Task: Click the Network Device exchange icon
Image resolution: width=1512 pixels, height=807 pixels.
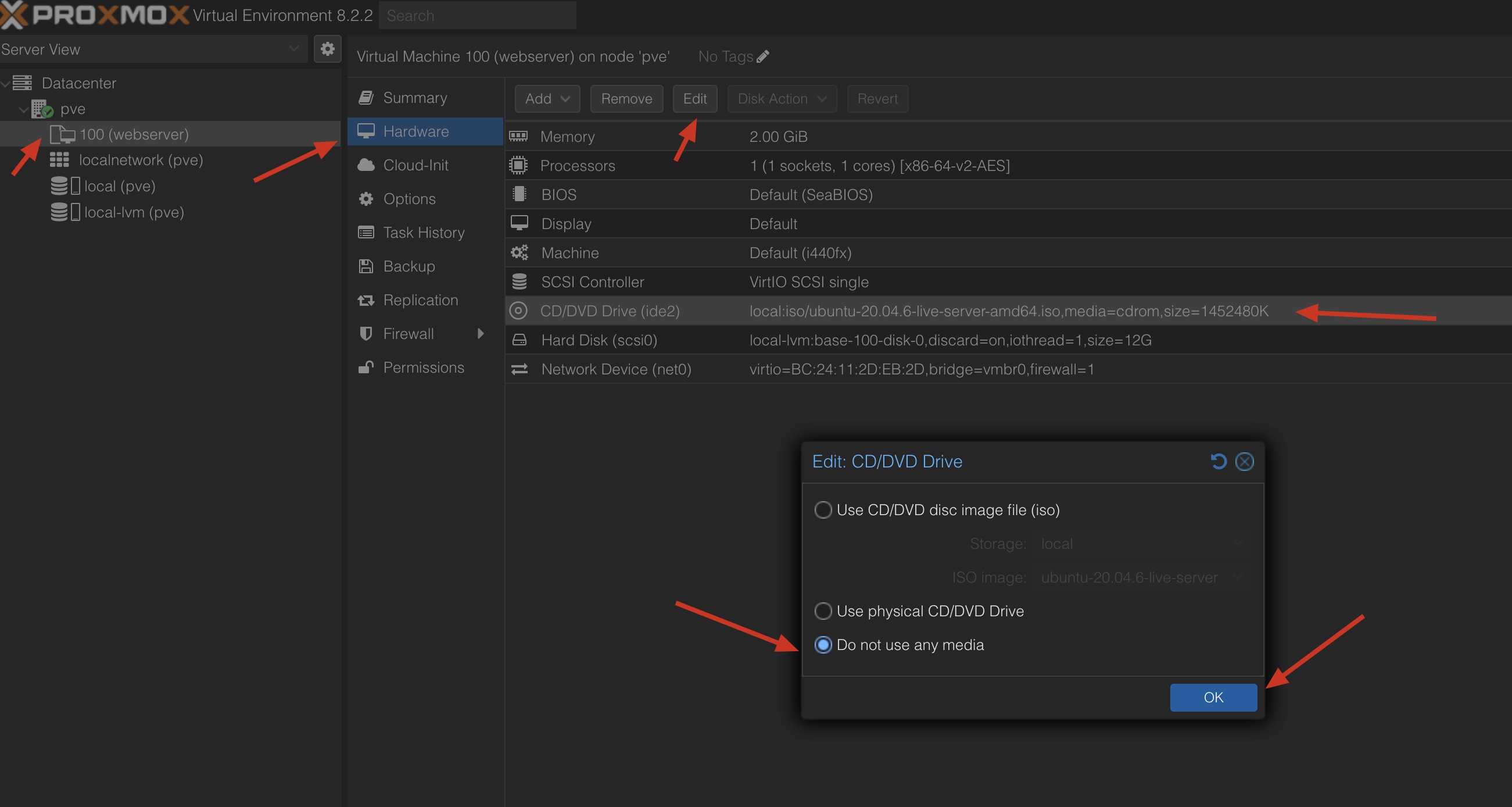Action: 519,369
